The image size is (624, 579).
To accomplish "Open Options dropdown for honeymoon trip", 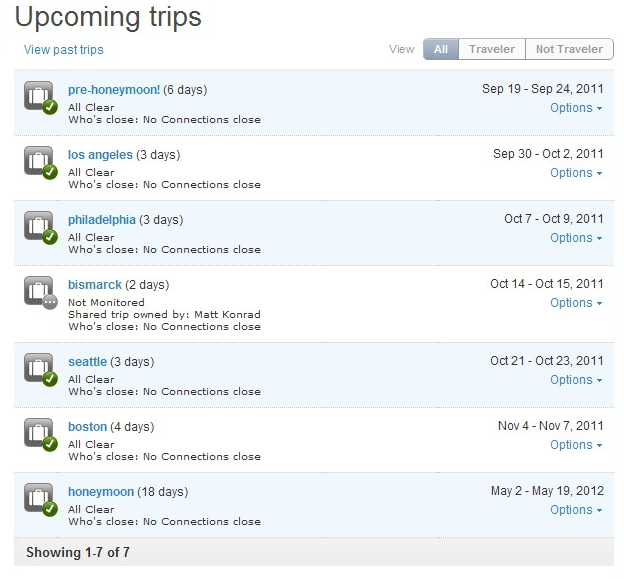I will tap(576, 510).
